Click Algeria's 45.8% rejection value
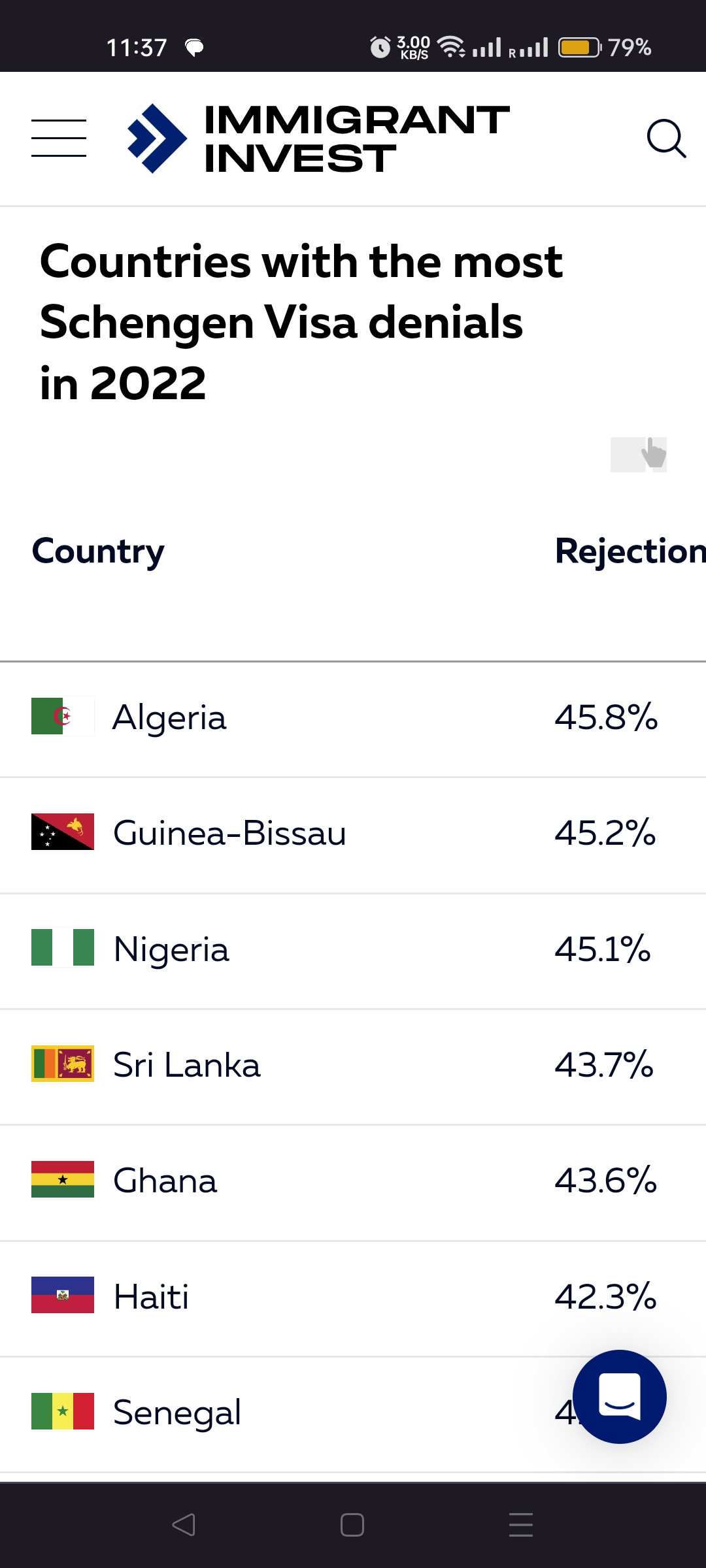 606,717
